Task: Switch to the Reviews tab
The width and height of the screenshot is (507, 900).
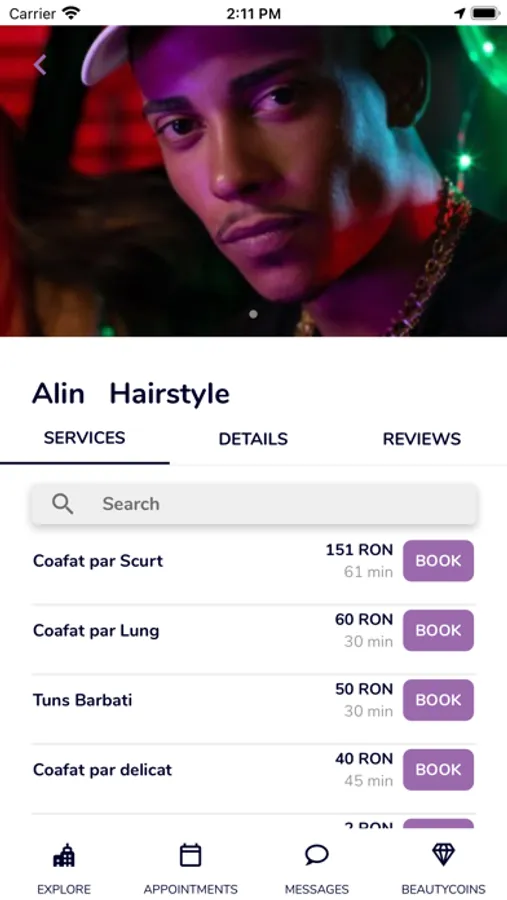Action: pyautogui.click(x=422, y=439)
